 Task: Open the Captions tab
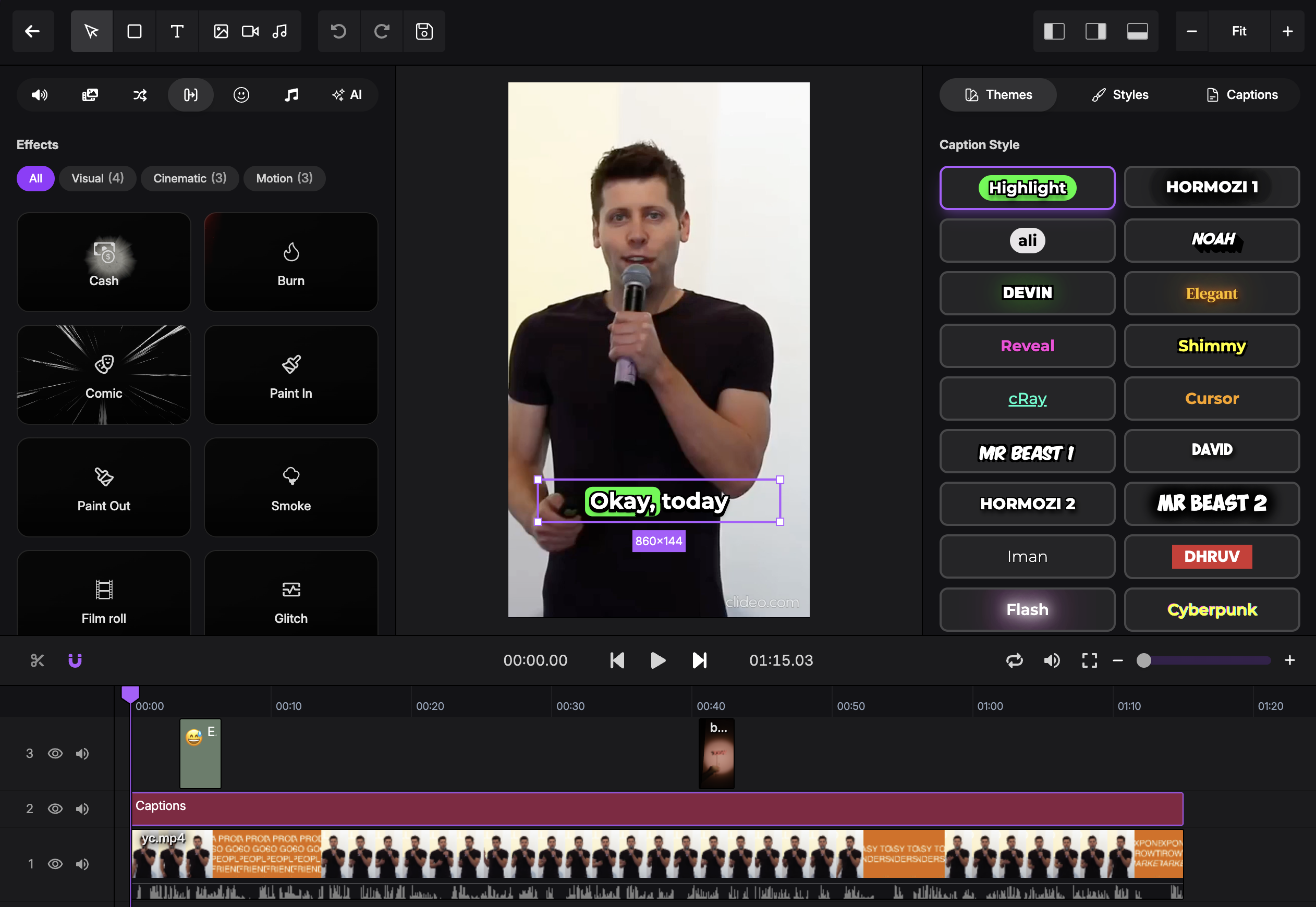[1241, 95]
